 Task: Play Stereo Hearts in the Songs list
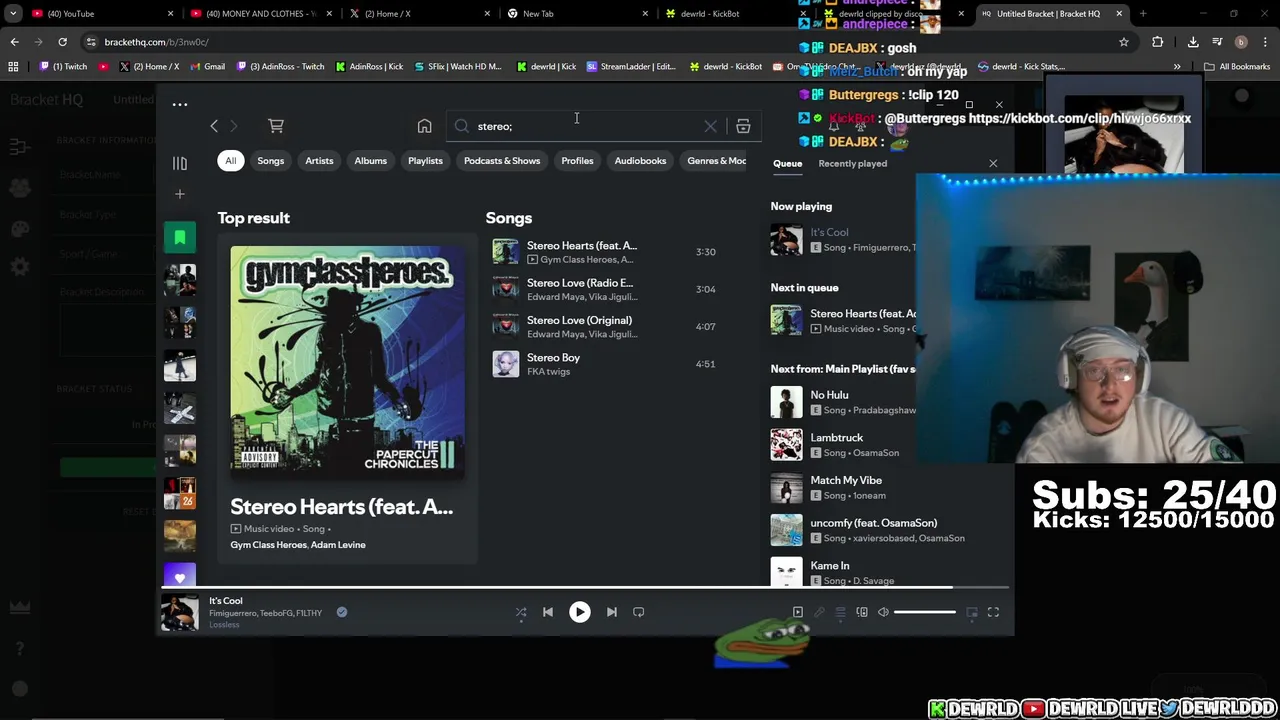605,252
